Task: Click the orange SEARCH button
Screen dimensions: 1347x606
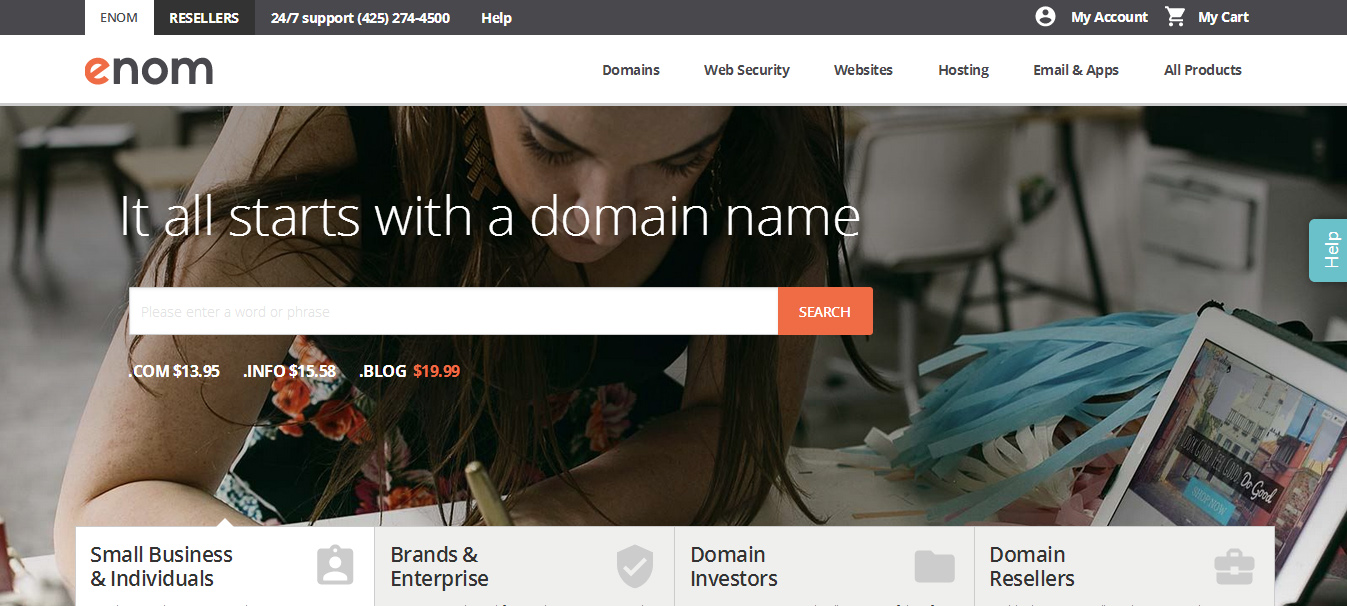Action: [825, 311]
